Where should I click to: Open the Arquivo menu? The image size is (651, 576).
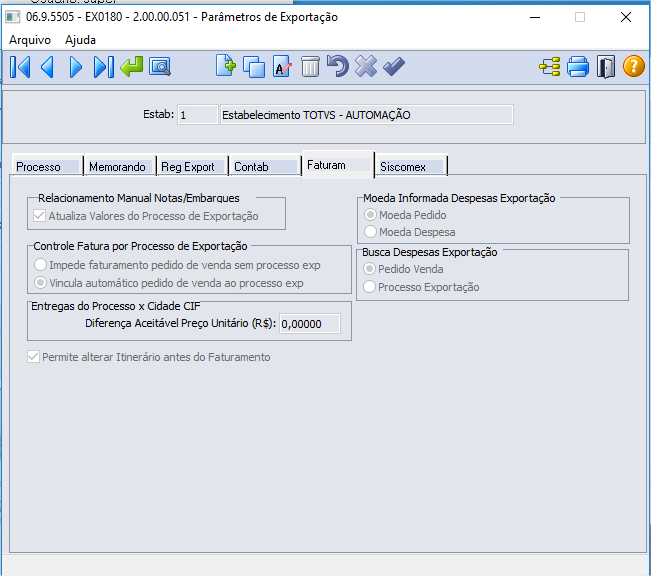coord(30,40)
